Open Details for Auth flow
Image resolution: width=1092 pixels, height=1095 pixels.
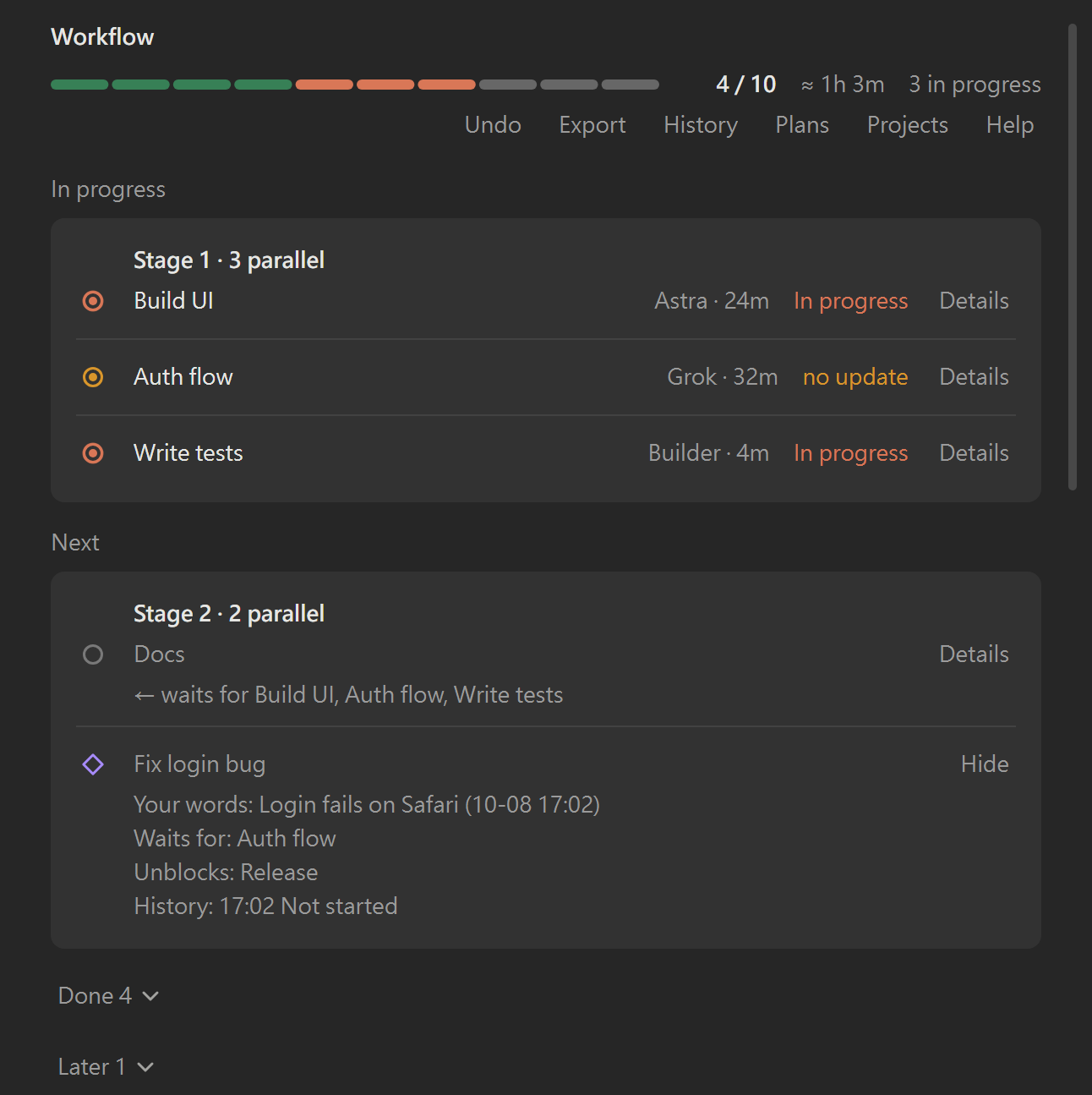click(x=975, y=377)
